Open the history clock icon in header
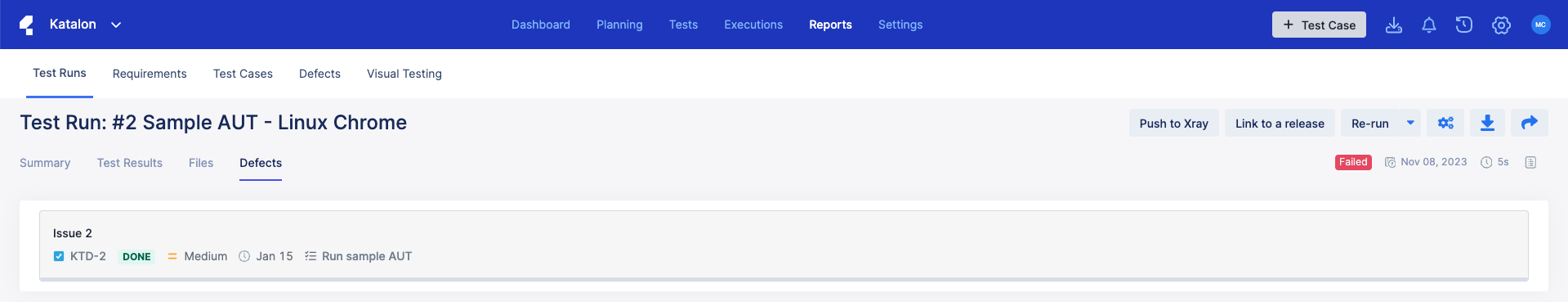 (x=1464, y=25)
